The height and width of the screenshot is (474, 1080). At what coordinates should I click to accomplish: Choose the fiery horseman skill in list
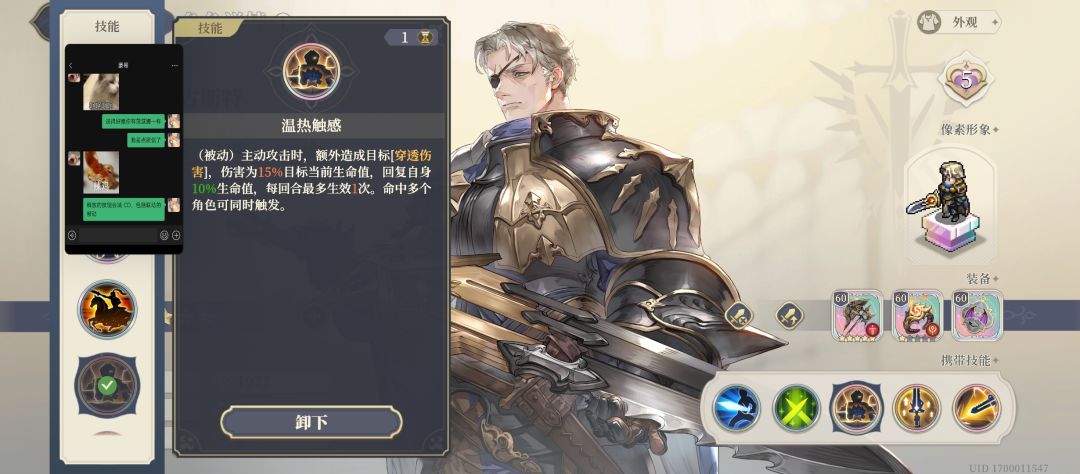pos(107,309)
